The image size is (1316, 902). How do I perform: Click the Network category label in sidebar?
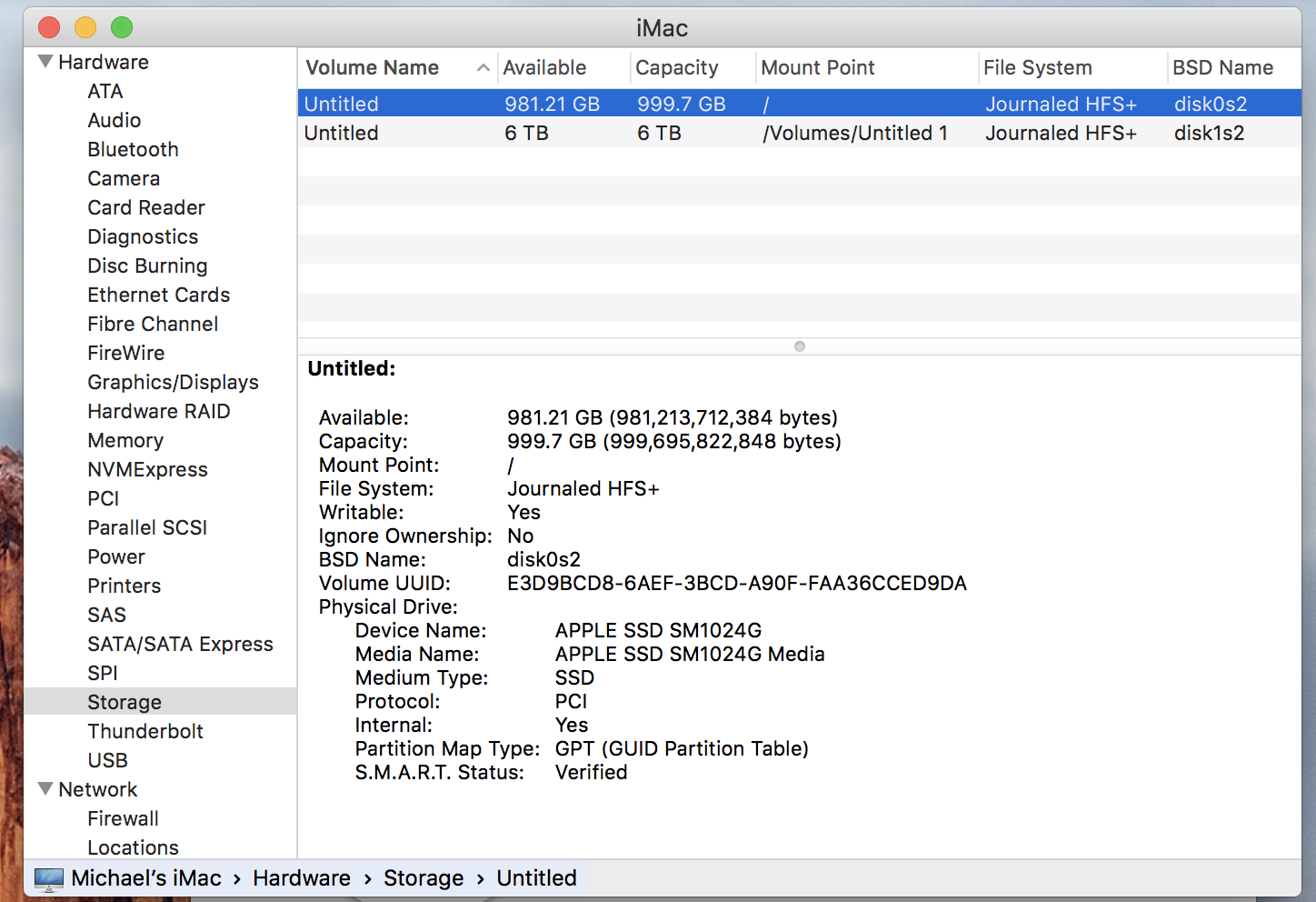point(98,789)
